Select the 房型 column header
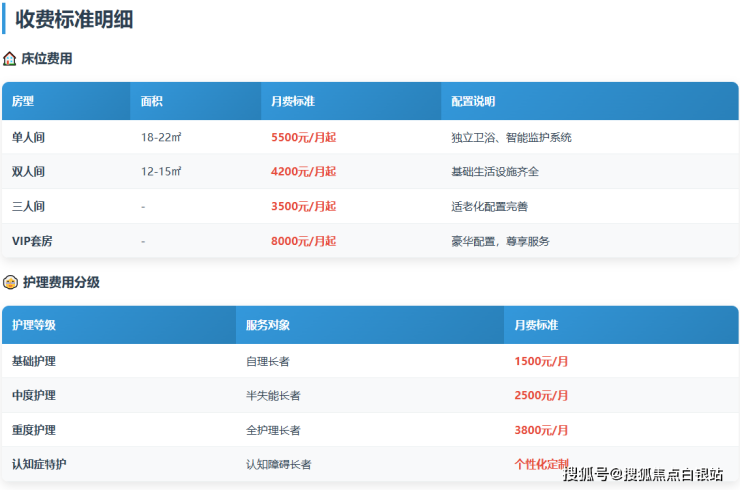The height and width of the screenshot is (490, 740). 23,102
